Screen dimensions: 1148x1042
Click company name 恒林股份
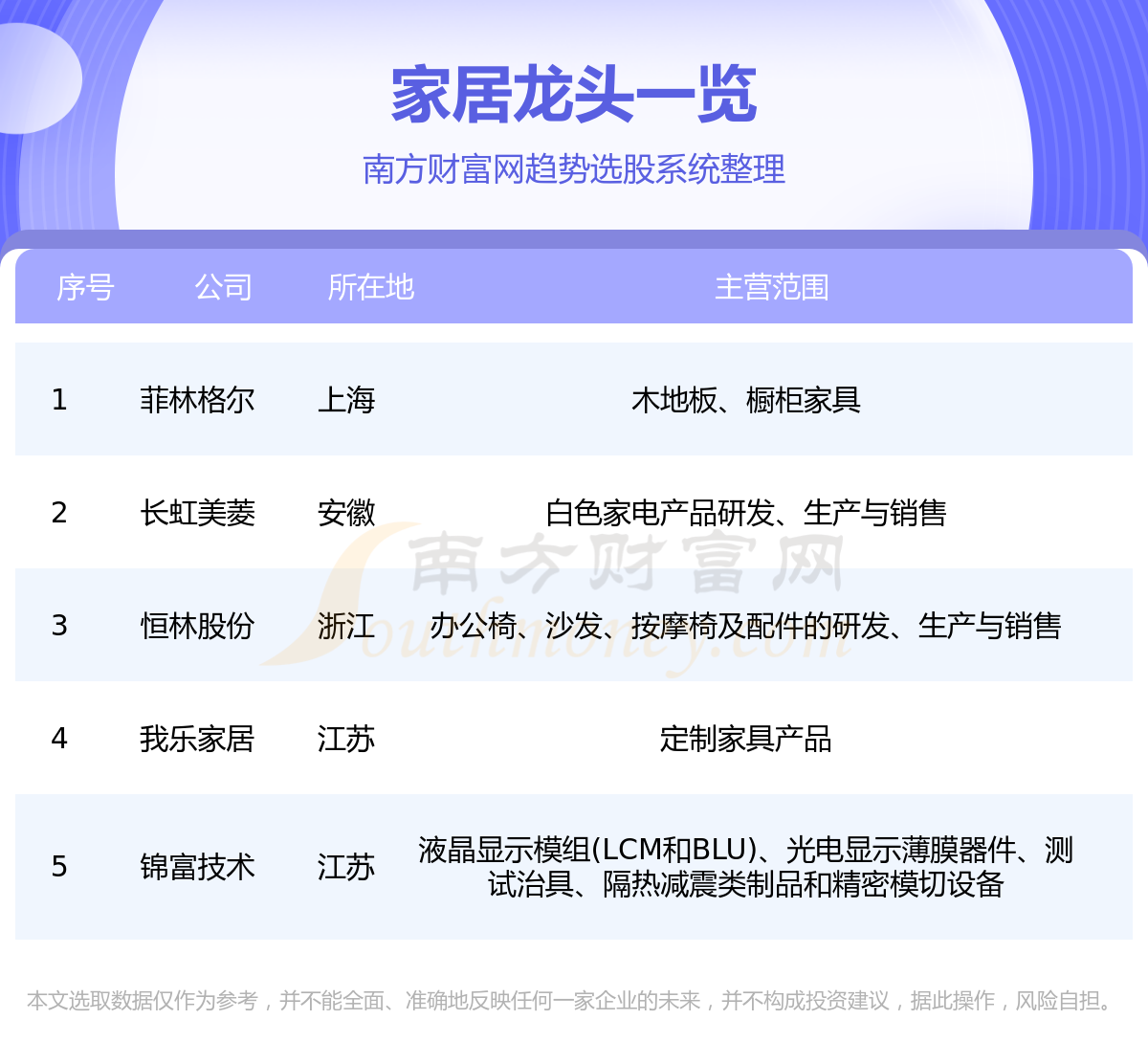[x=197, y=625]
